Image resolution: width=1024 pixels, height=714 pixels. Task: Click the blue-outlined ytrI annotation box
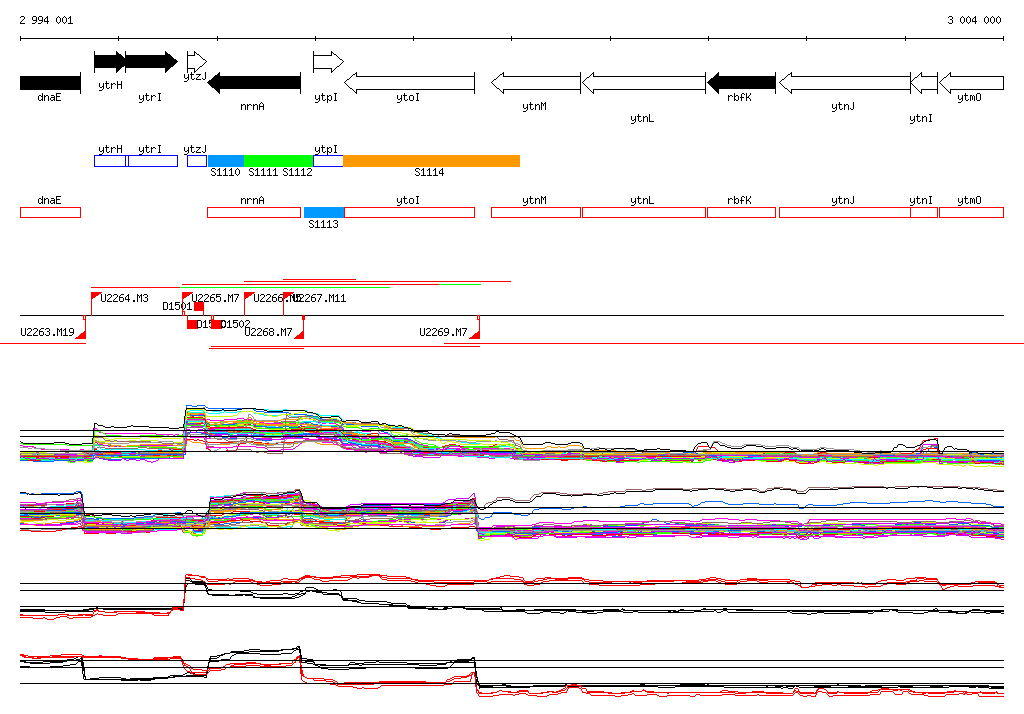pos(152,161)
